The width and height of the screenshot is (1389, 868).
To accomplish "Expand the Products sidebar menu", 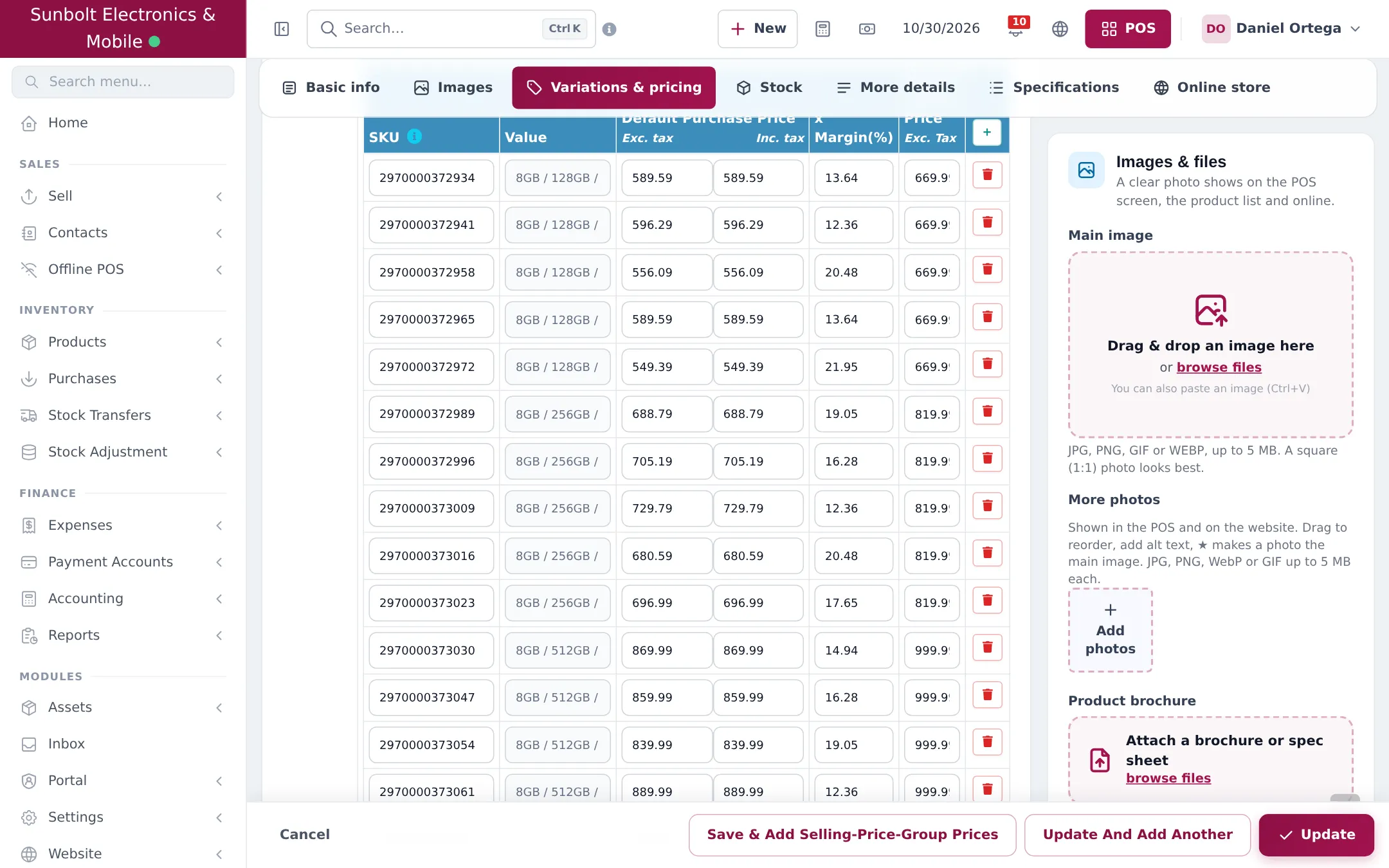I will 123,342.
